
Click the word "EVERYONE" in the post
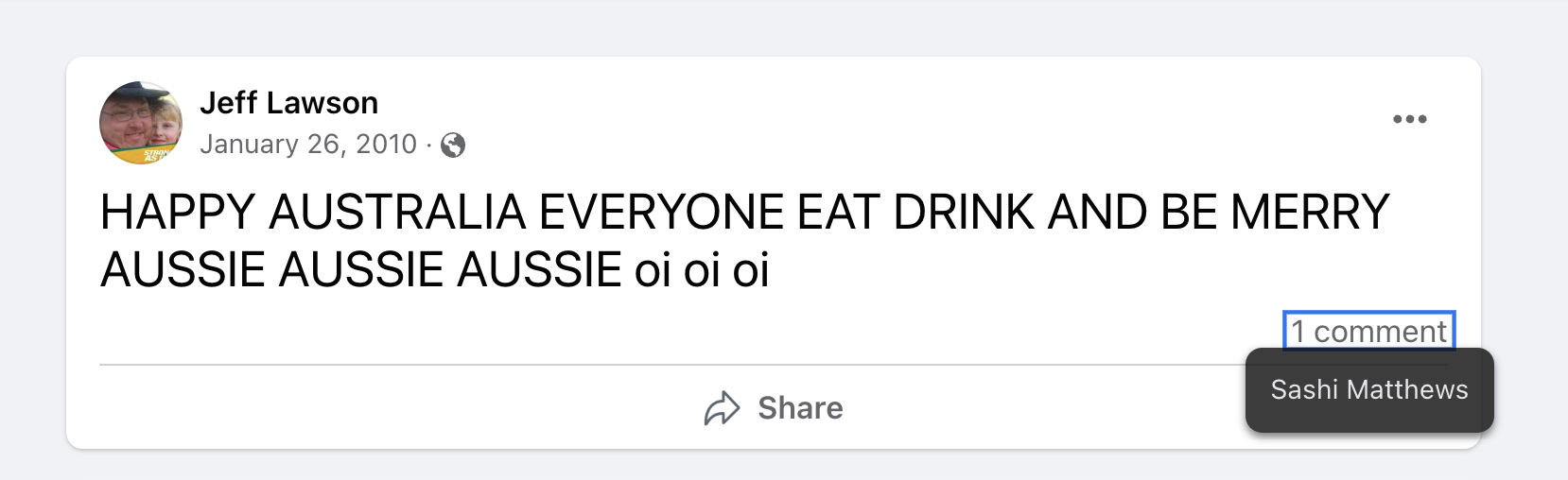661,212
